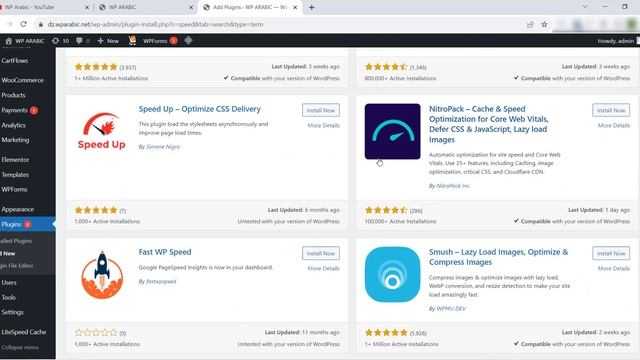Click the Speed Up plugin logo
The height and width of the screenshot is (360, 640).
(102, 131)
